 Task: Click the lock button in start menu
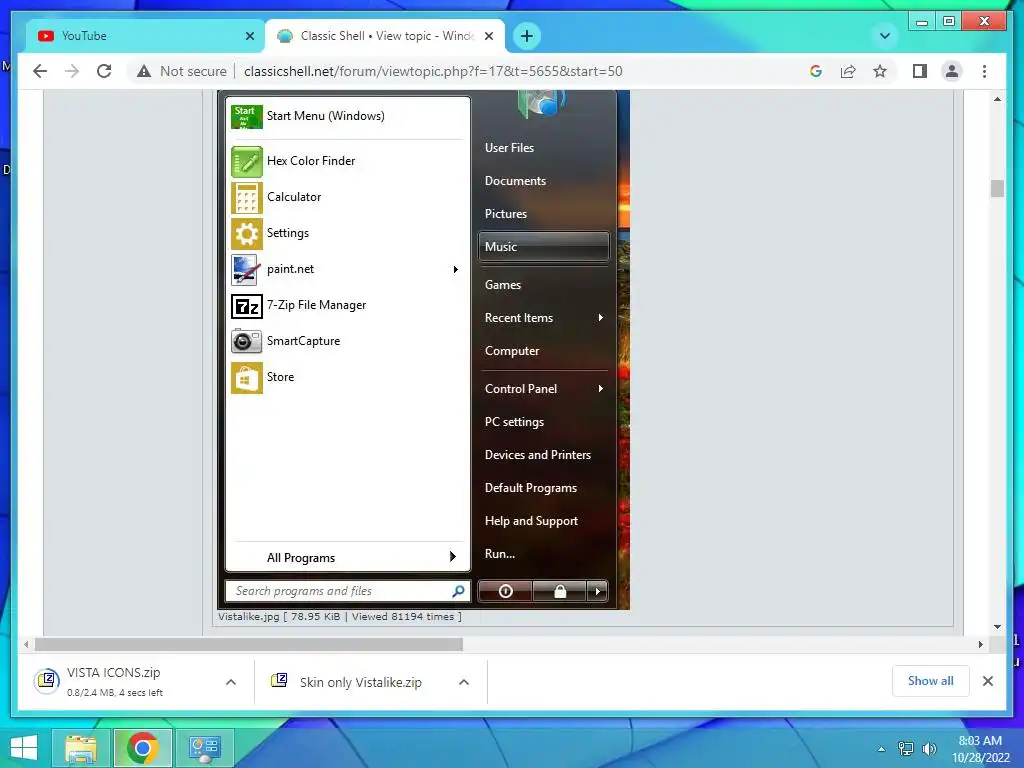560,591
